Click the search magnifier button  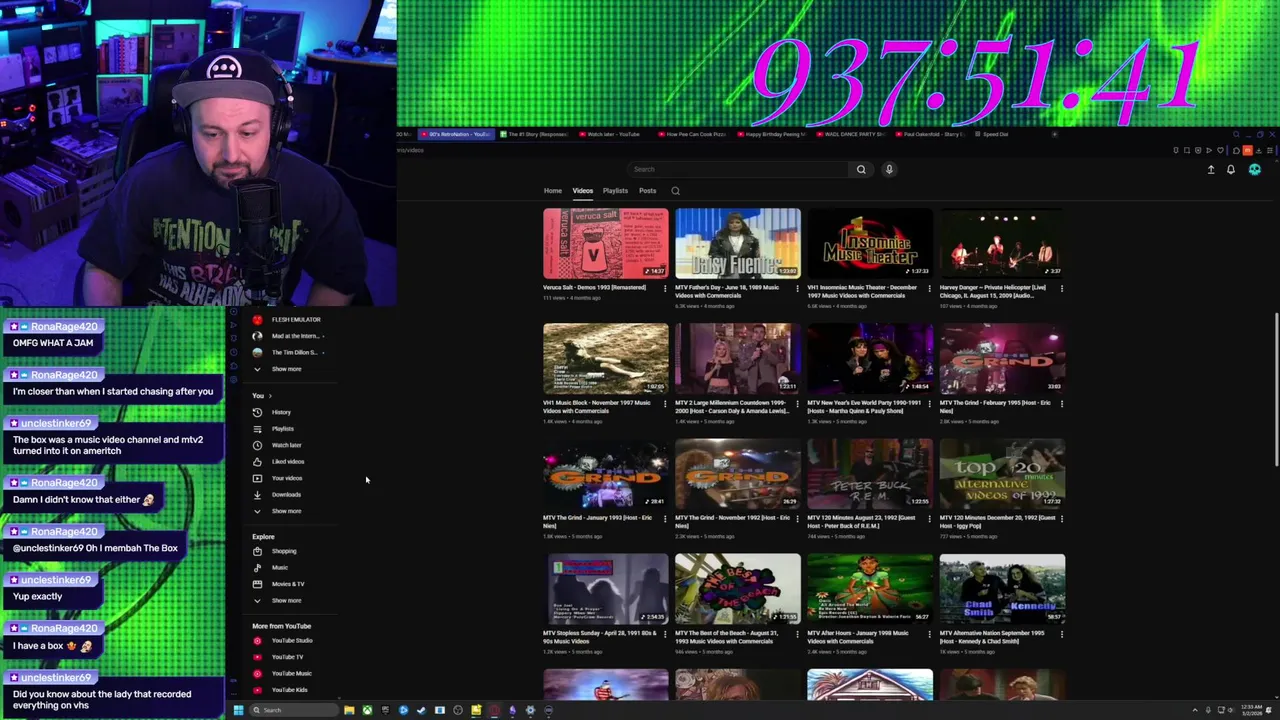click(x=861, y=169)
